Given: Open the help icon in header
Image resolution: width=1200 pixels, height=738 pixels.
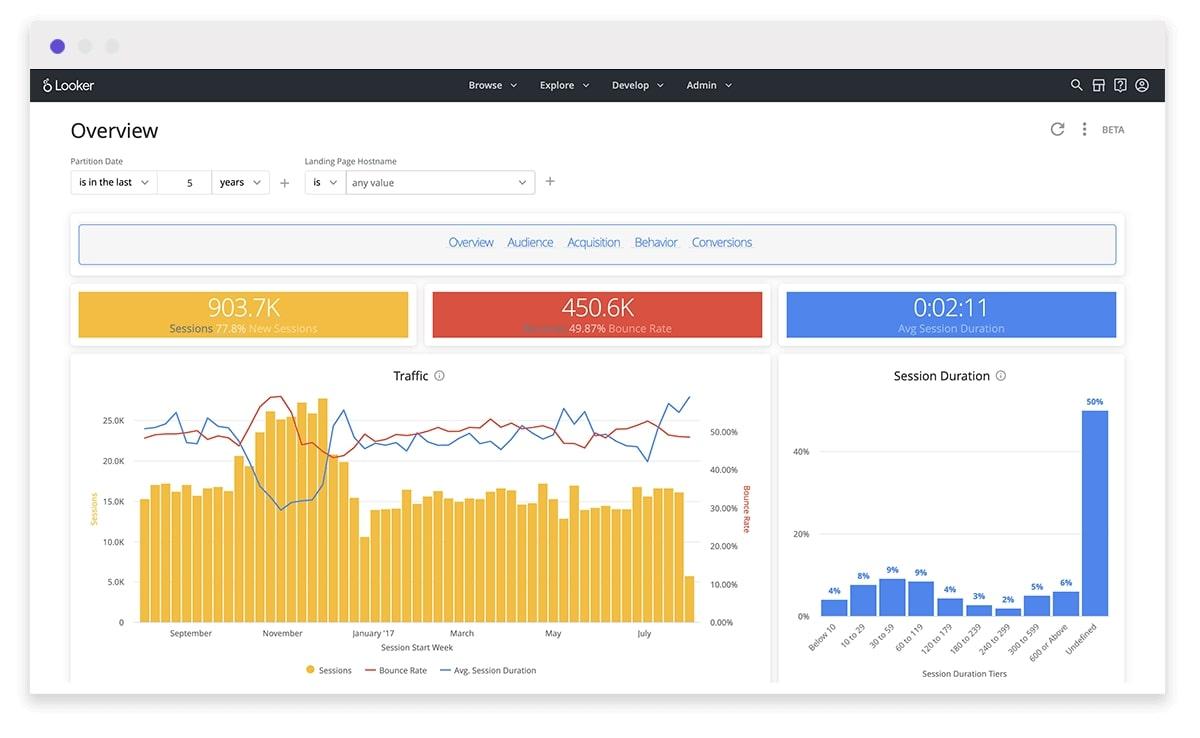Looking at the screenshot, I should (x=1120, y=85).
